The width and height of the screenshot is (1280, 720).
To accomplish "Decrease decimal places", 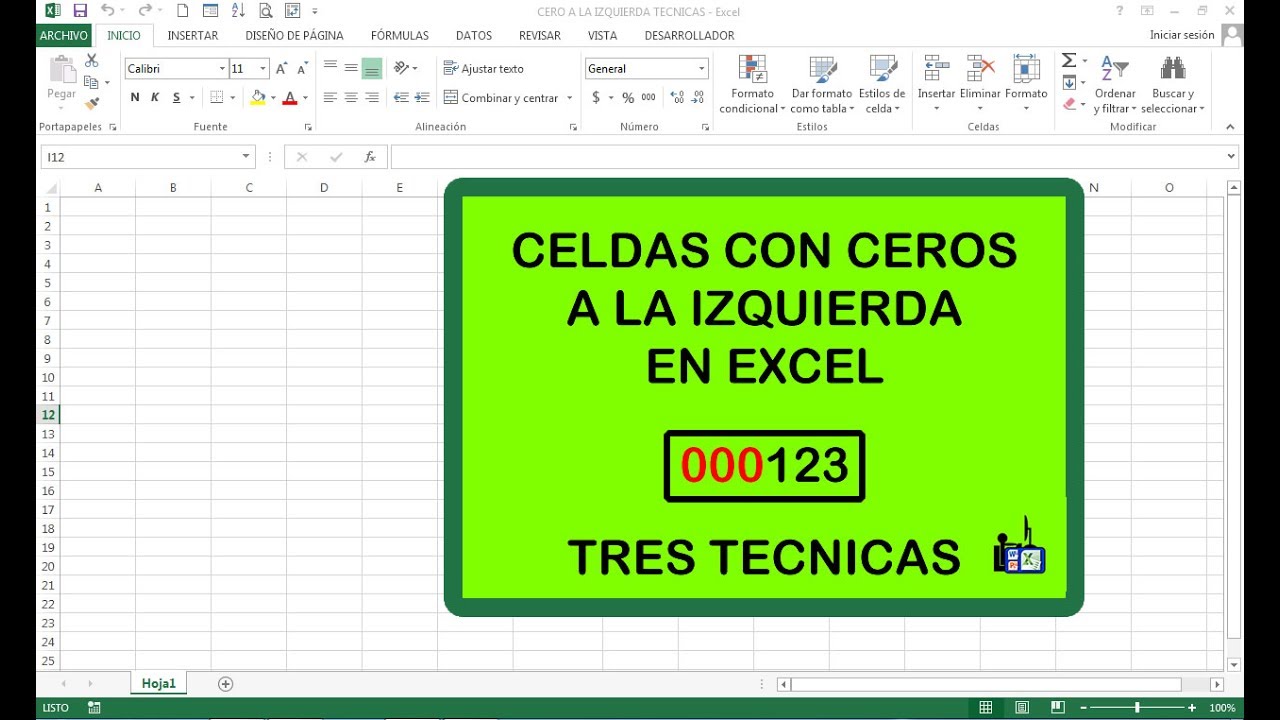I will (x=698, y=98).
